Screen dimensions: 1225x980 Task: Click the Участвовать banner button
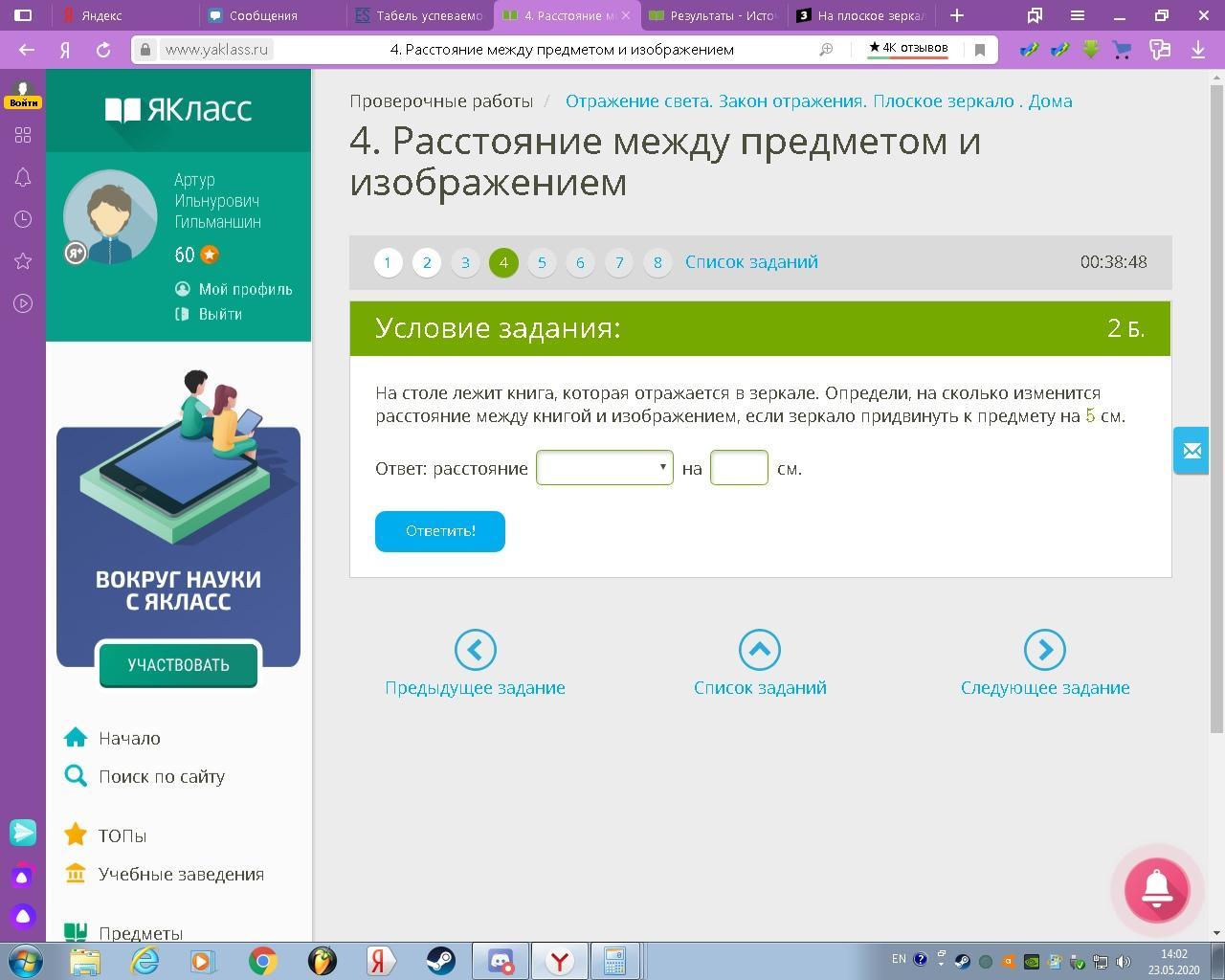[178, 665]
